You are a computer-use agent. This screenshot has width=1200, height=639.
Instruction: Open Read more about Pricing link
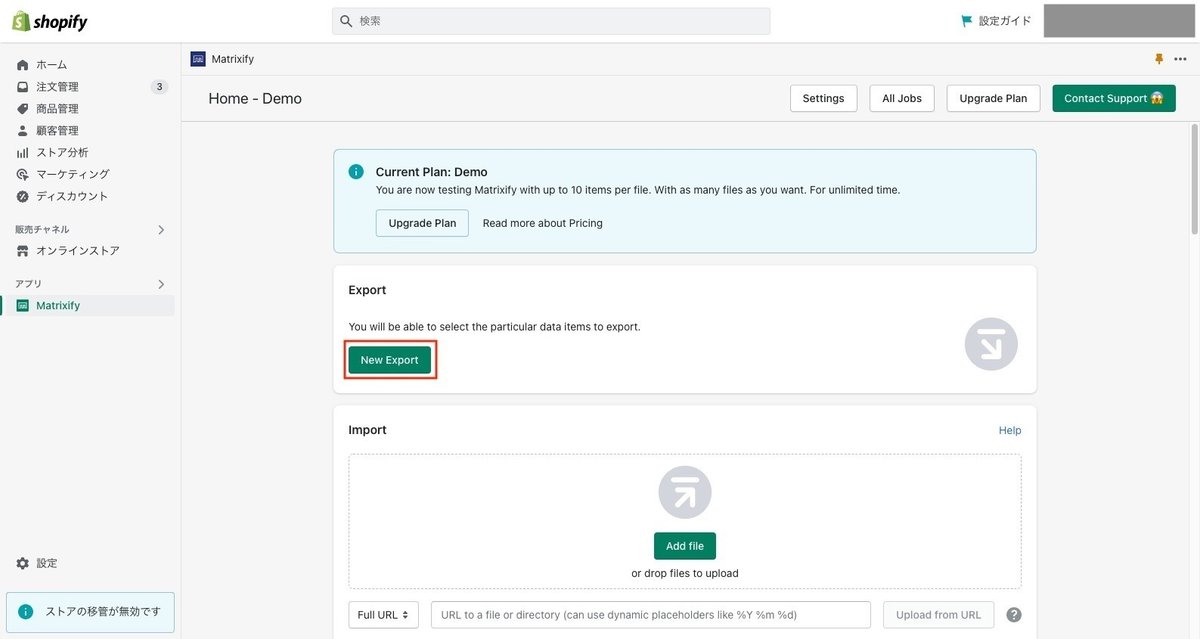tap(542, 223)
